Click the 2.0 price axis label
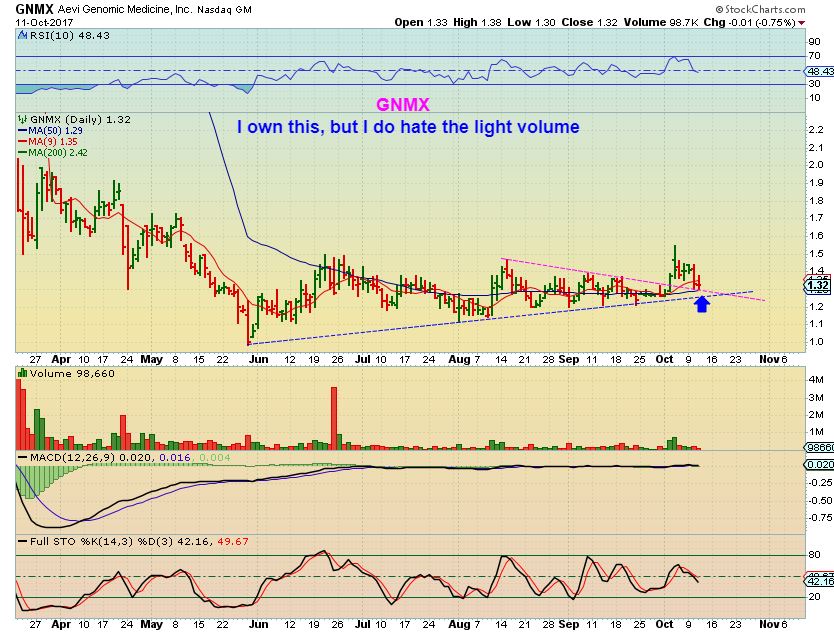This screenshot has width=834, height=634. pos(815,165)
